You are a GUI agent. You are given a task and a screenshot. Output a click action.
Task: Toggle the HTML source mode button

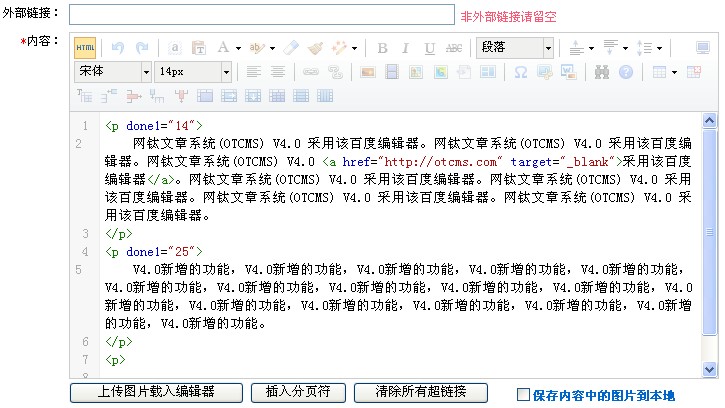[85, 47]
